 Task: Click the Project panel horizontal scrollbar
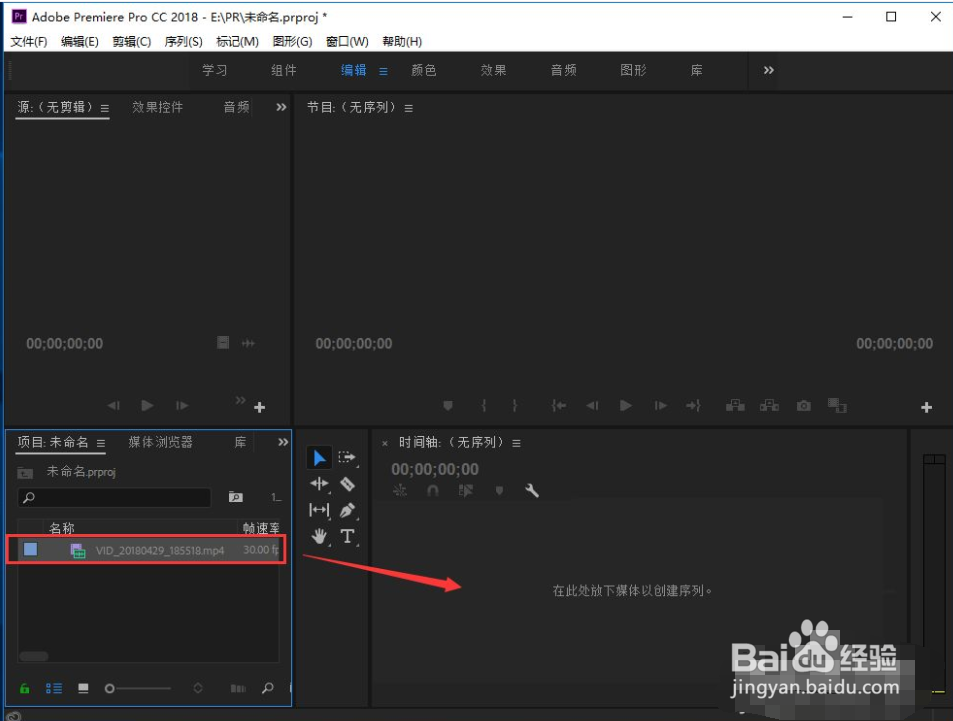click(34, 656)
